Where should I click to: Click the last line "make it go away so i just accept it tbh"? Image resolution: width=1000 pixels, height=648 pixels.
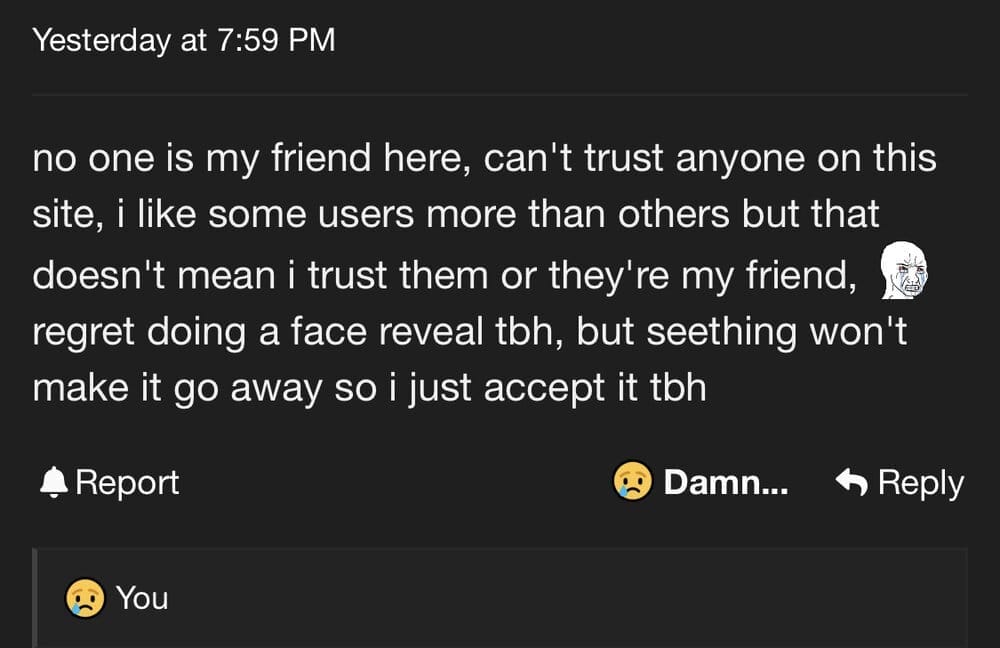click(369, 388)
